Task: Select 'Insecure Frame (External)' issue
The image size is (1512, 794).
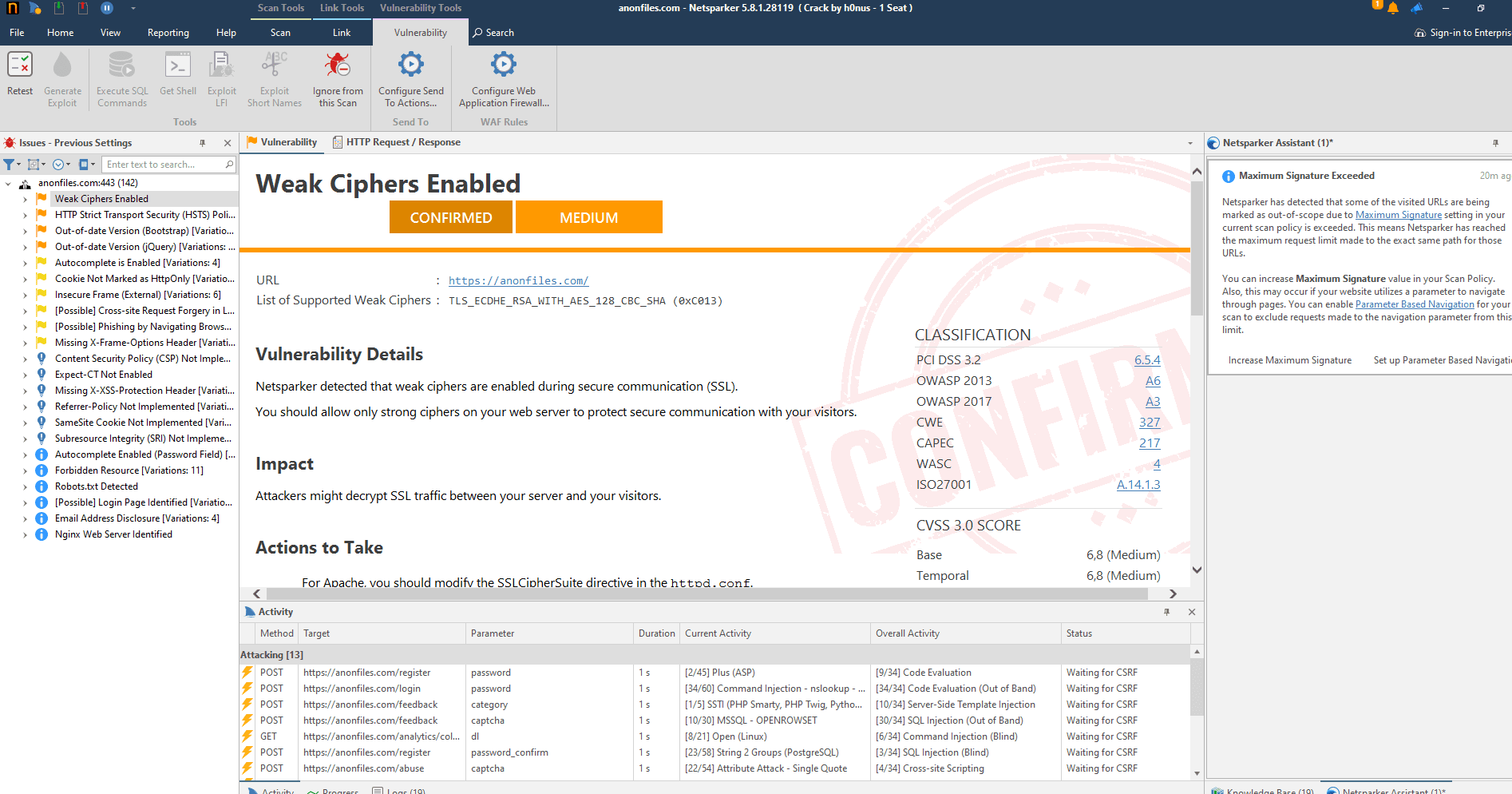Action: 138,295
